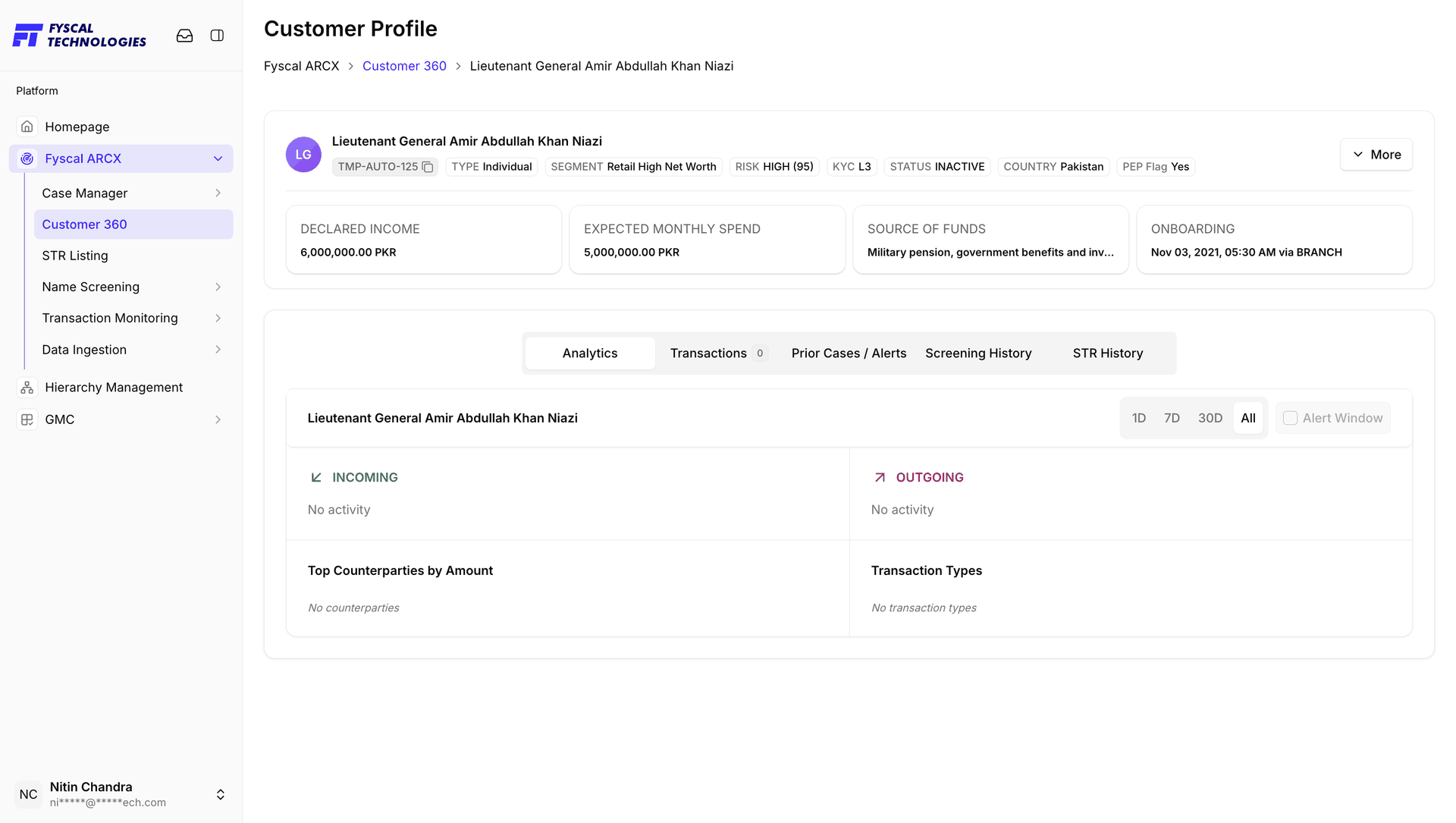Click the Outgoing arrow icon
Screen dimensions: 1456x823
880,477
